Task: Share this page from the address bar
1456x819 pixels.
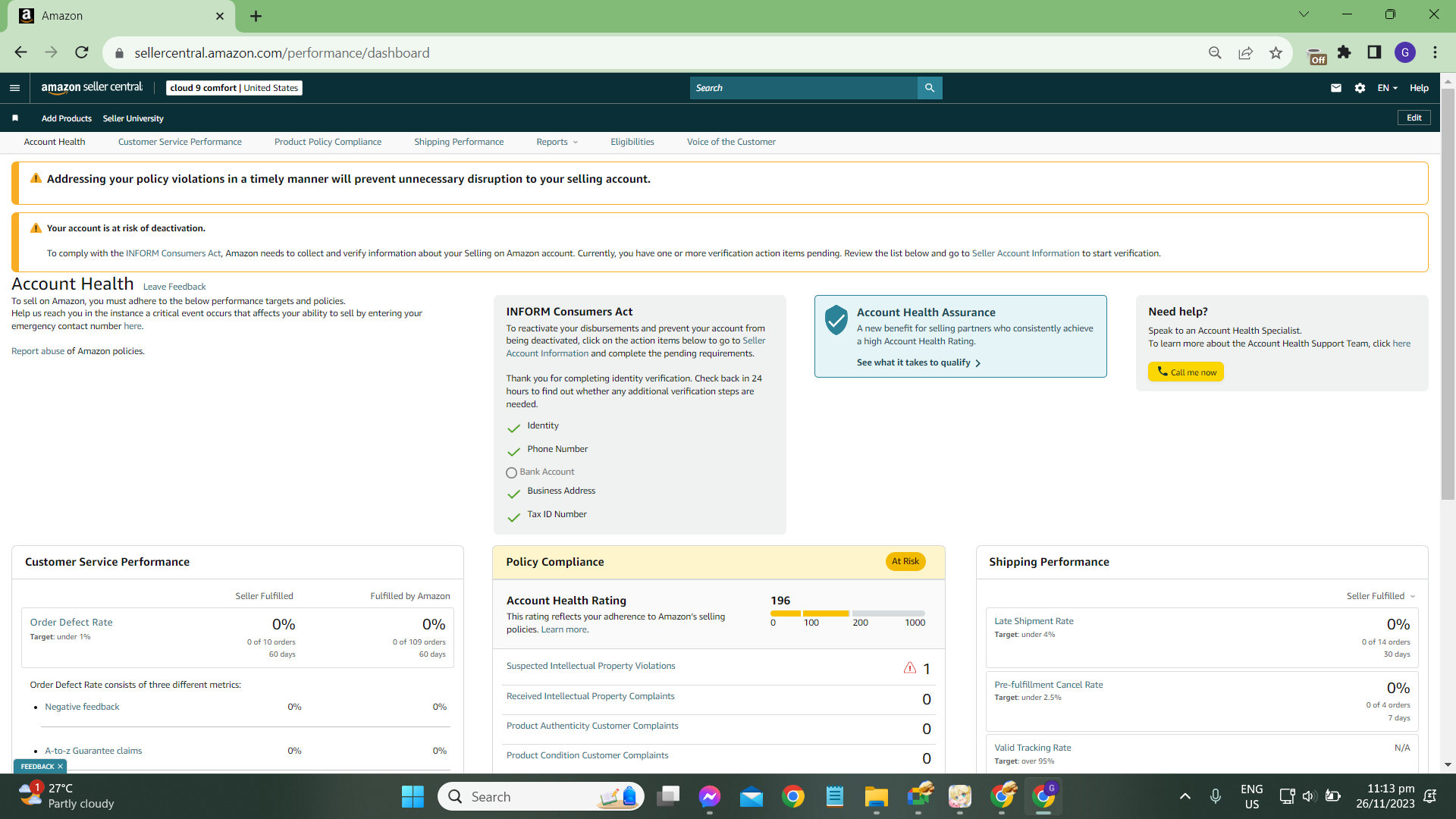Action: 1245,52
